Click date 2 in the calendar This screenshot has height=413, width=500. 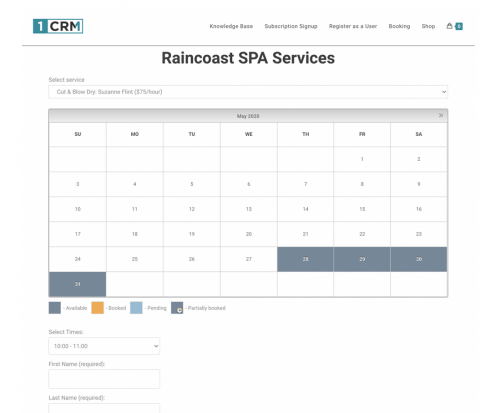[x=419, y=159]
